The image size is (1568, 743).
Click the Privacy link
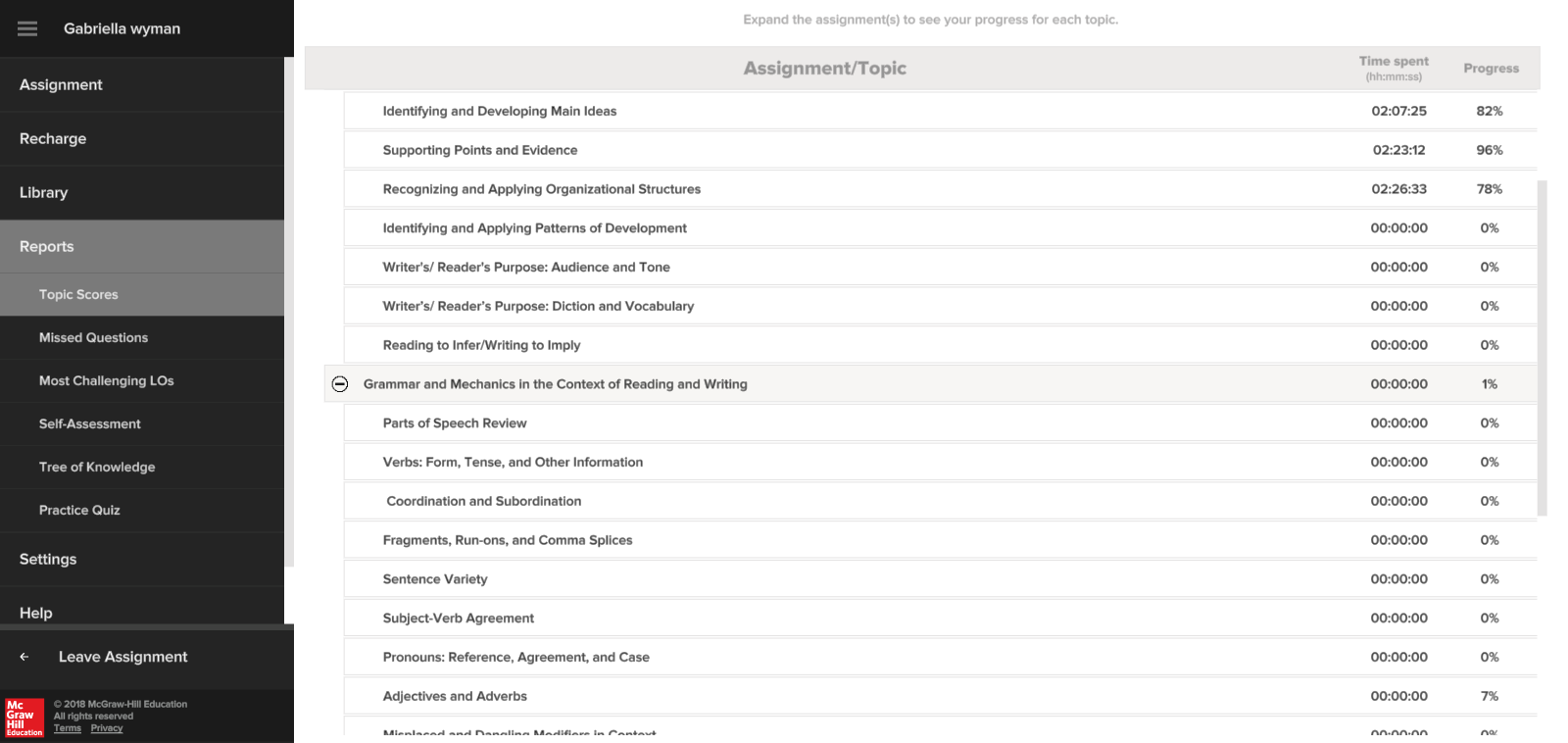click(107, 728)
